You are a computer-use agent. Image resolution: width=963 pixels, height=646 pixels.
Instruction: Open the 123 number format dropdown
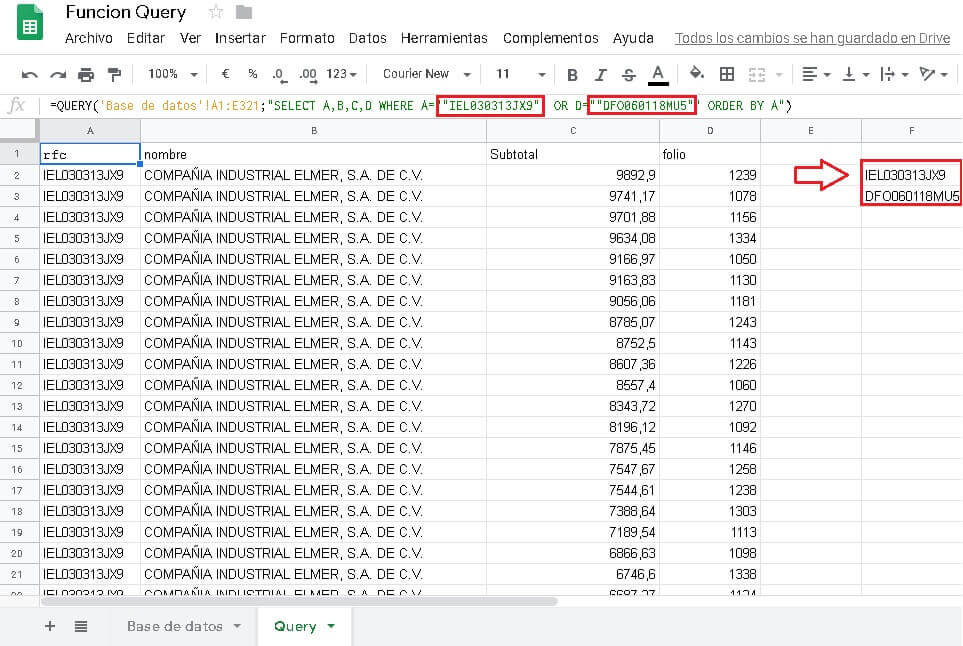[341, 74]
